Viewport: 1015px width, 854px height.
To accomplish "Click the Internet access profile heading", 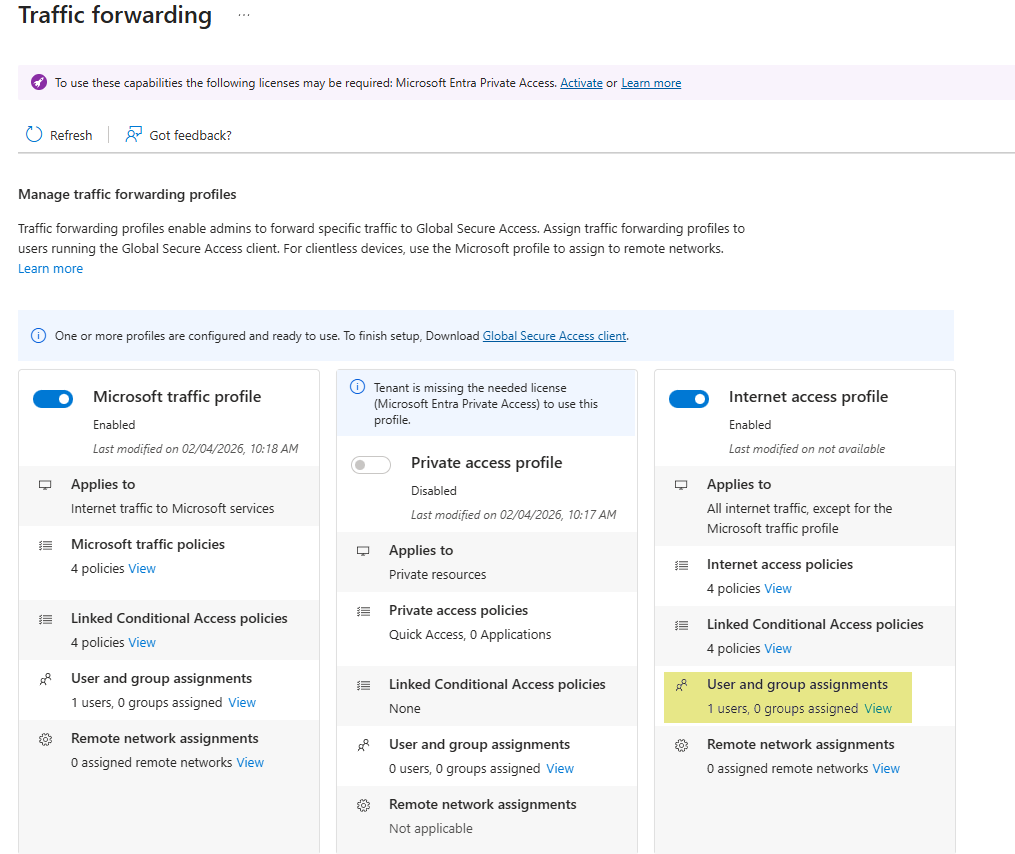I will pos(809,396).
